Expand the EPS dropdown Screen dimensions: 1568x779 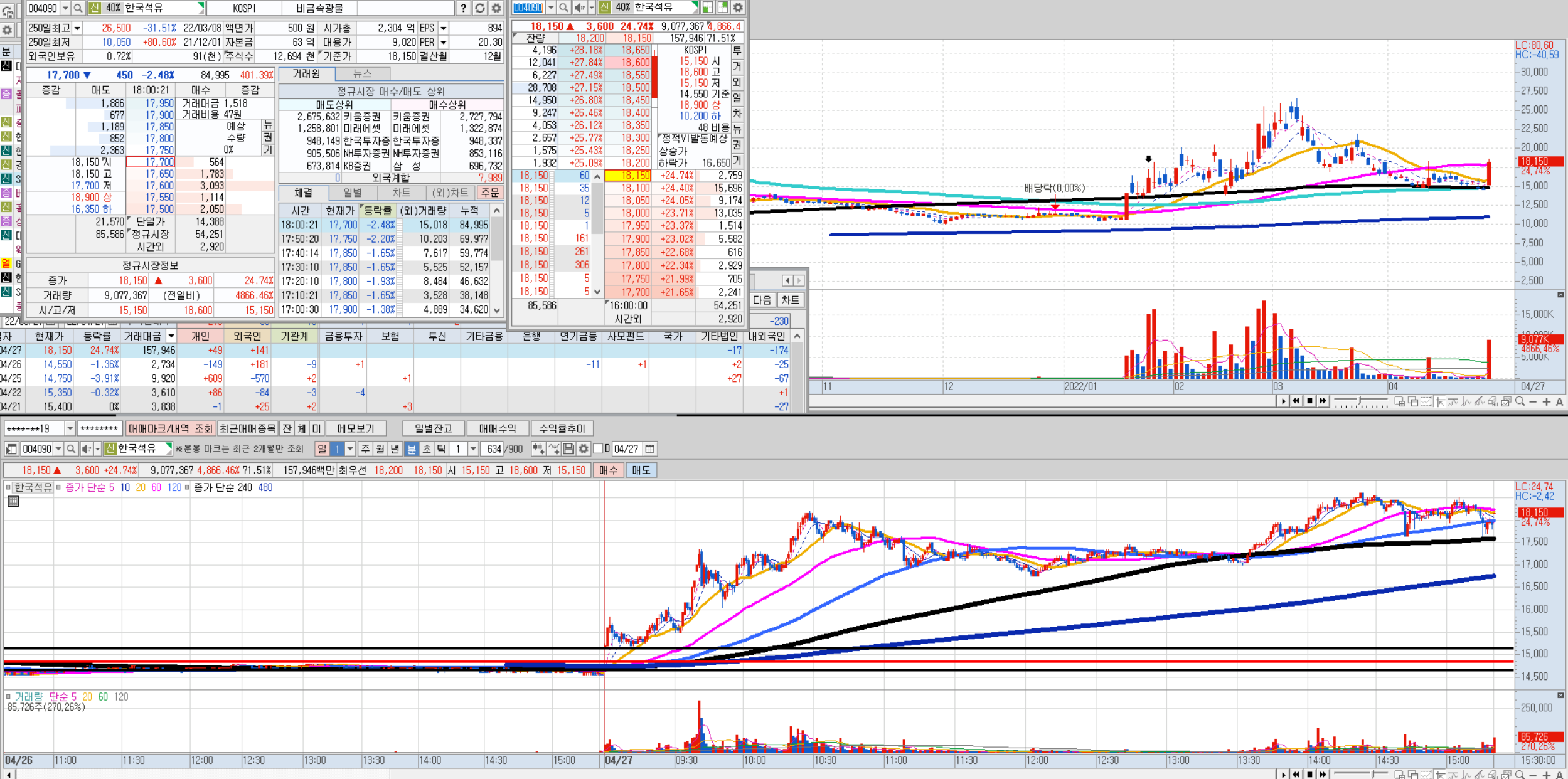[x=444, y=28]
